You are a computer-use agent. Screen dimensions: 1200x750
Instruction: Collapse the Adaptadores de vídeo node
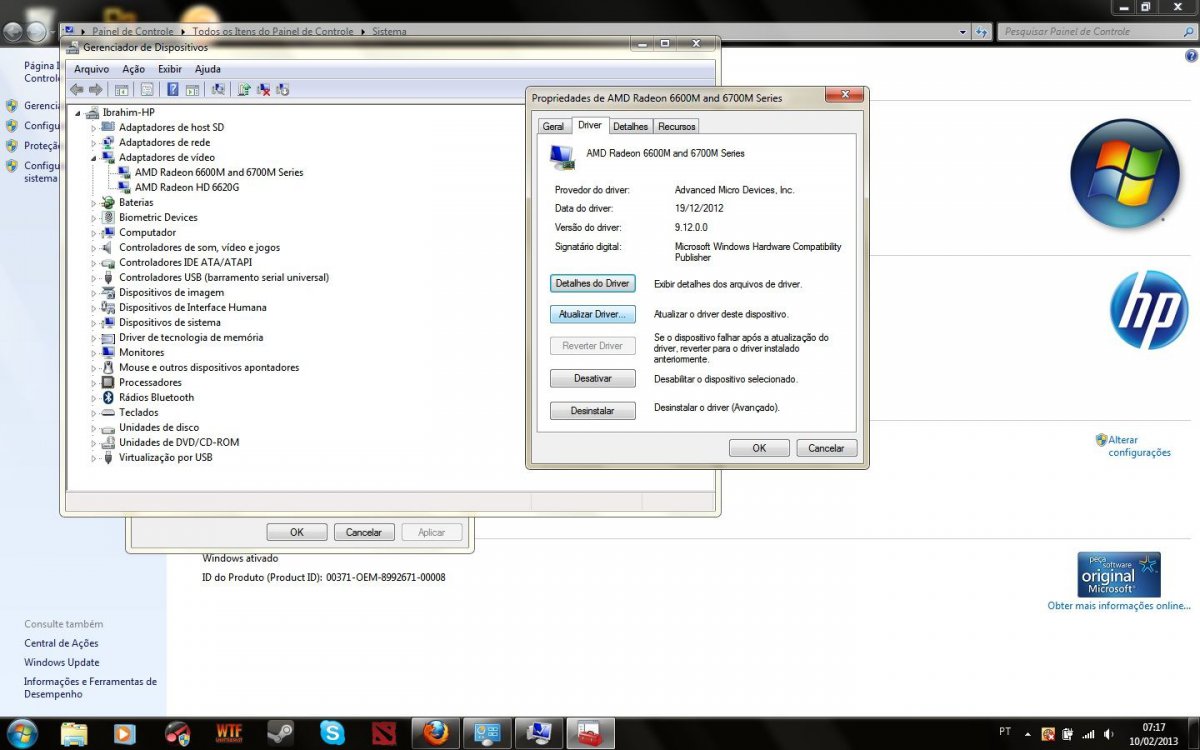click(94, 157)
